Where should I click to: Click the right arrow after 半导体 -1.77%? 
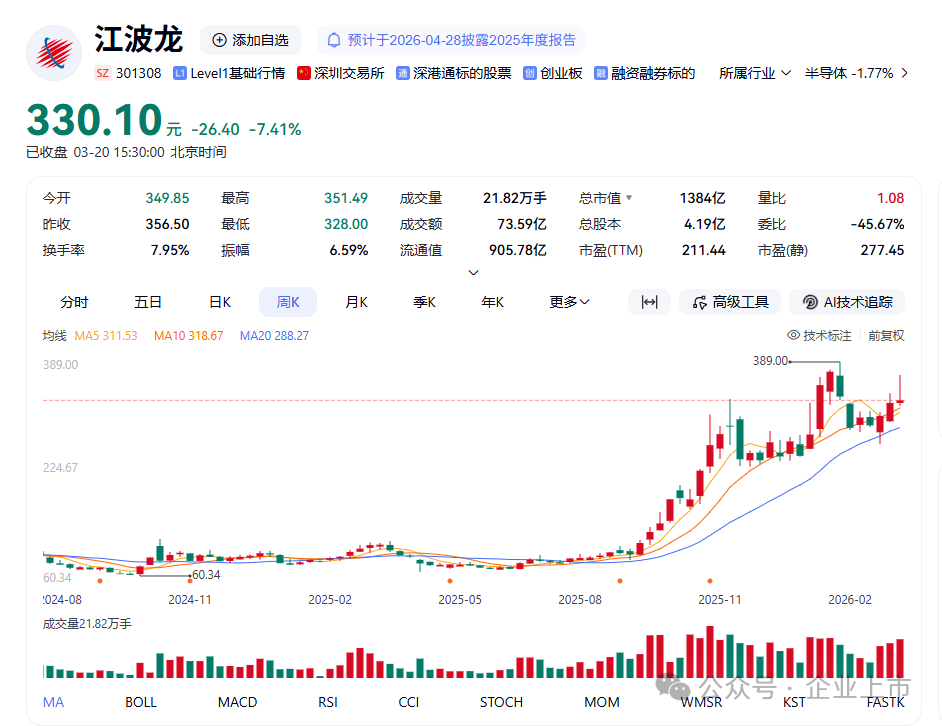[904, 73]
